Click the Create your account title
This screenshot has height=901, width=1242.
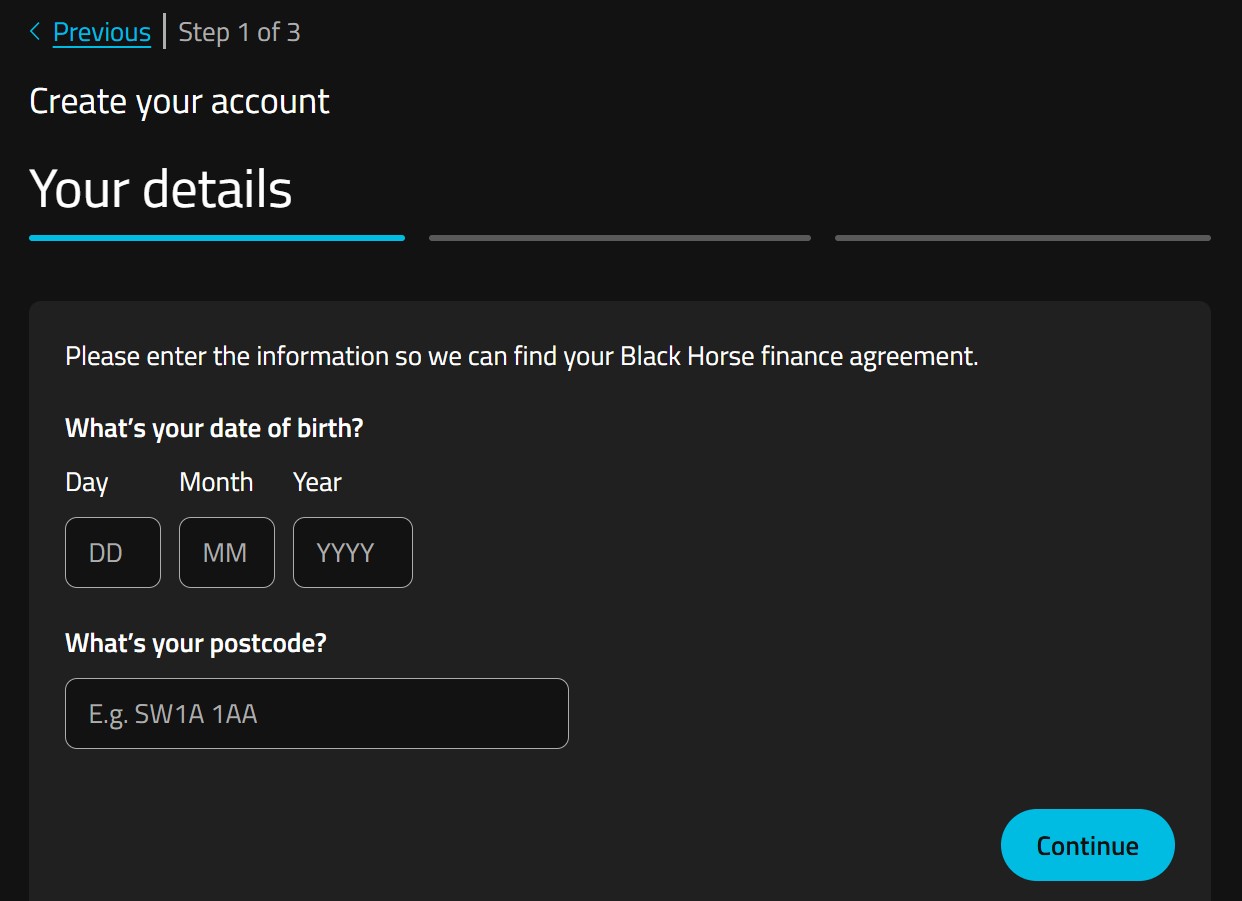point(179,102)
